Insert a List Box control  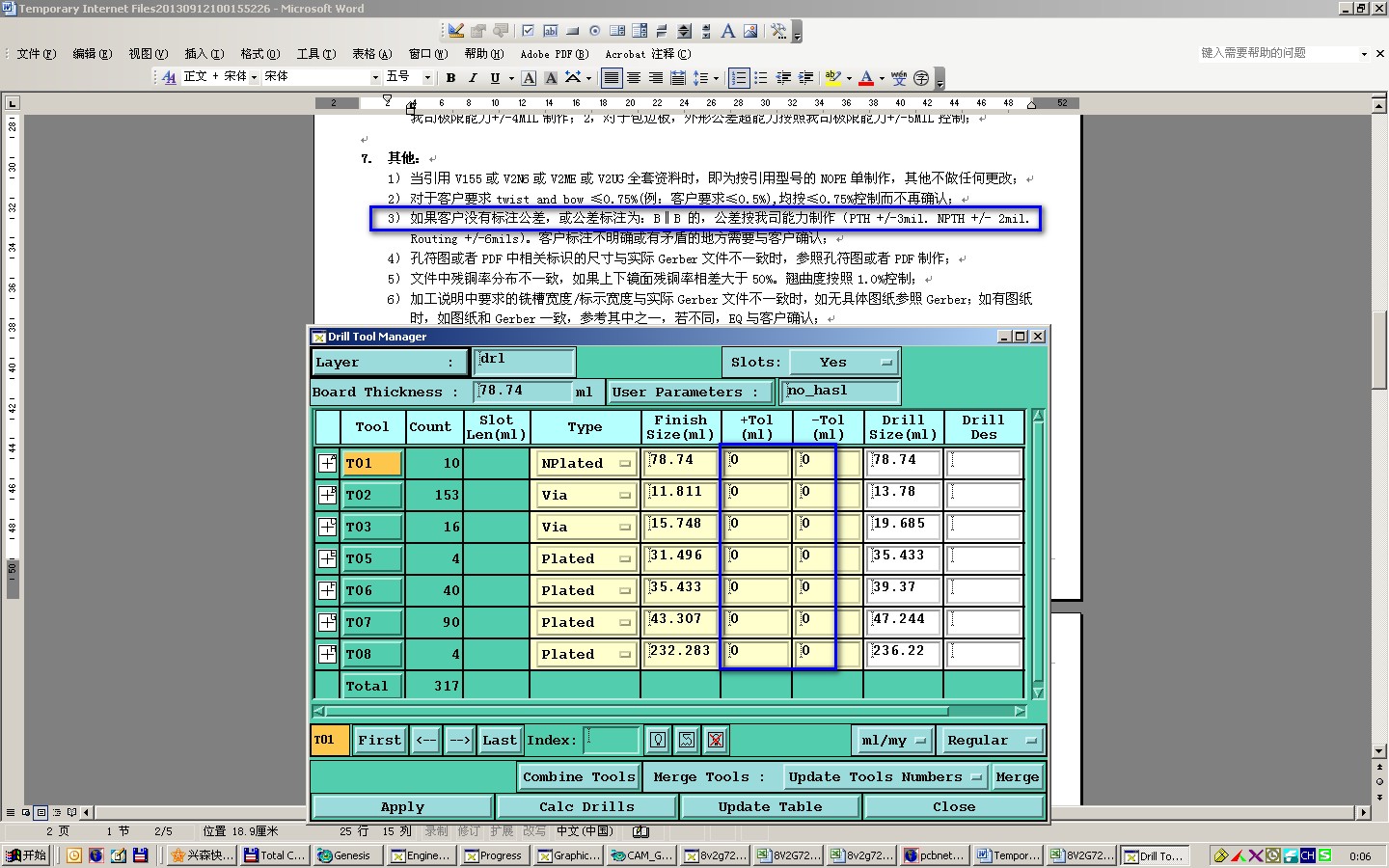(617, 31)
